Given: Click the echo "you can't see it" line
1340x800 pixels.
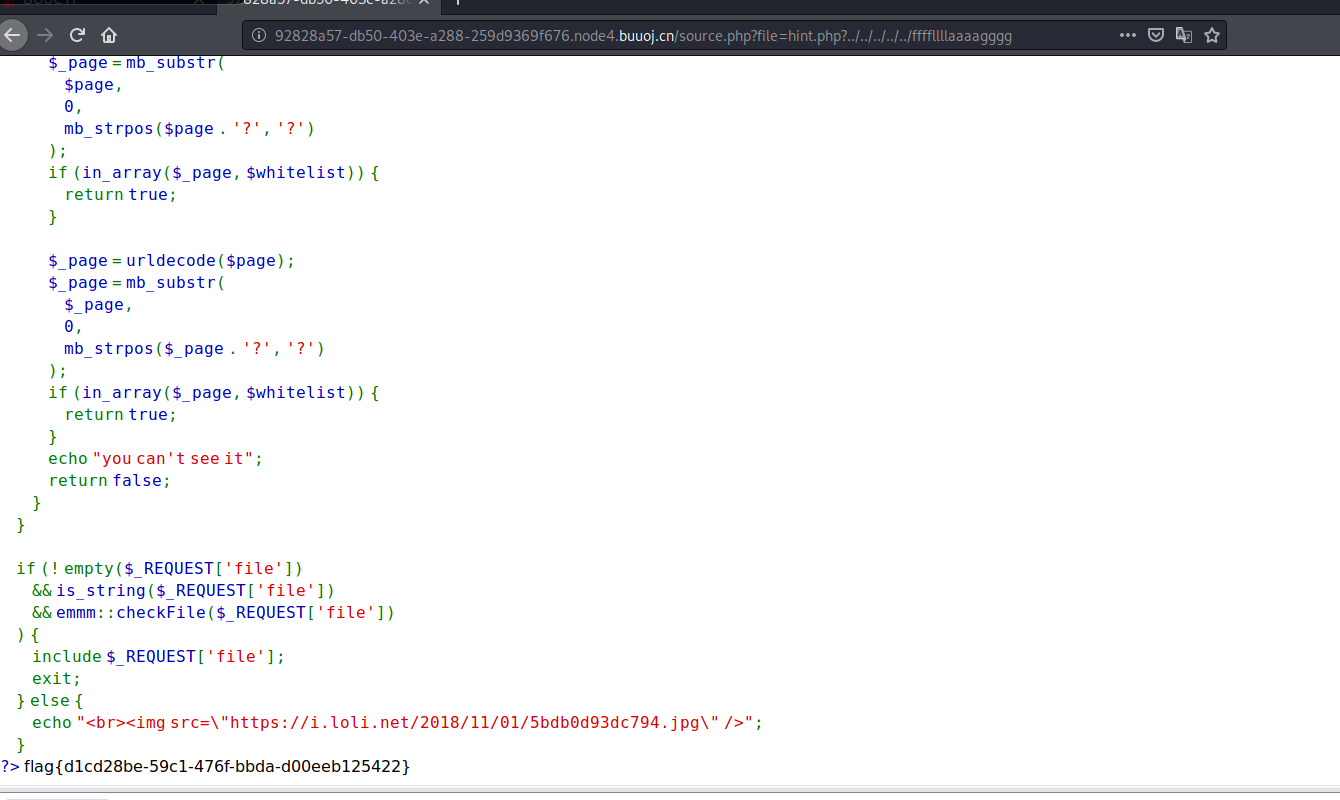Looking at the screenshot, I should click(x=155, y=459).
